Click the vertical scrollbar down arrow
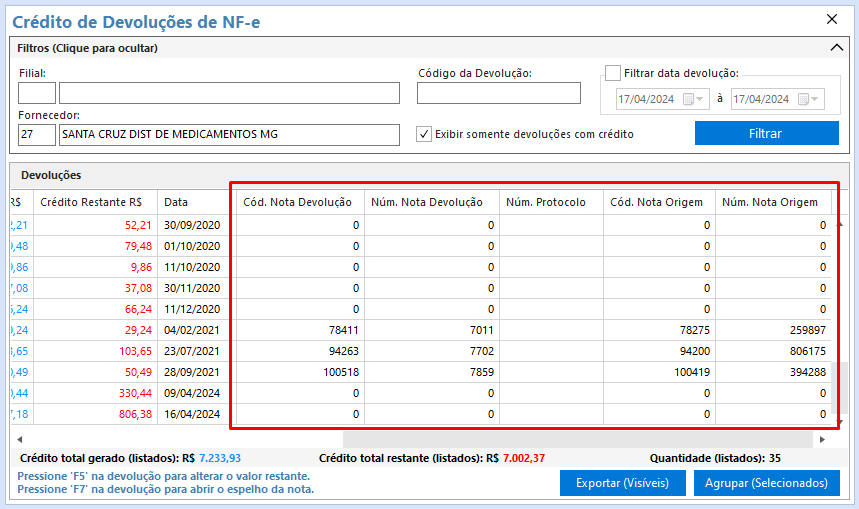 click(x=840, y=422)
